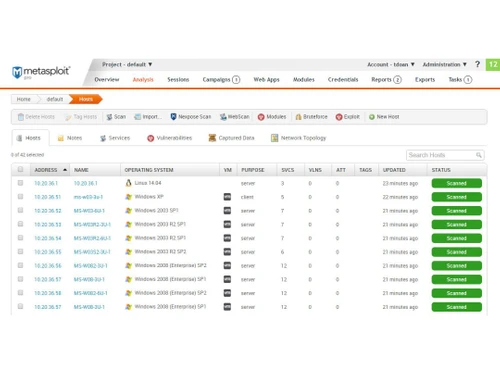This screenshot has width=500, height=375.
Task: Open the Campaigns menu item
Action: [x=221, y=80]
